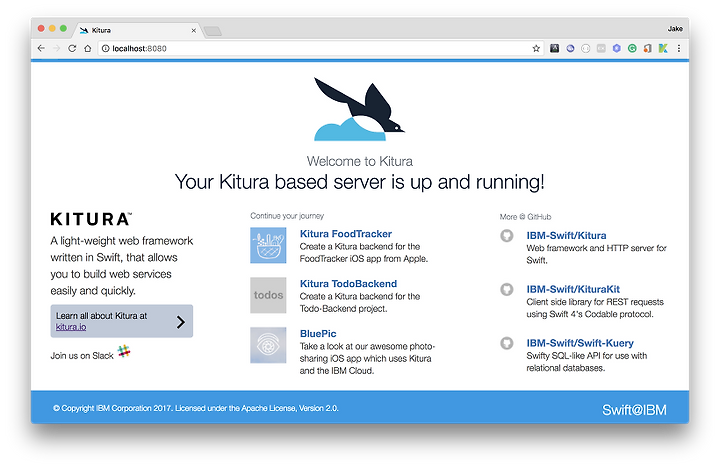Click the Jake profile button
Image resolution: width=720 pixels, height=468 pixels.
tap(675, 29)
